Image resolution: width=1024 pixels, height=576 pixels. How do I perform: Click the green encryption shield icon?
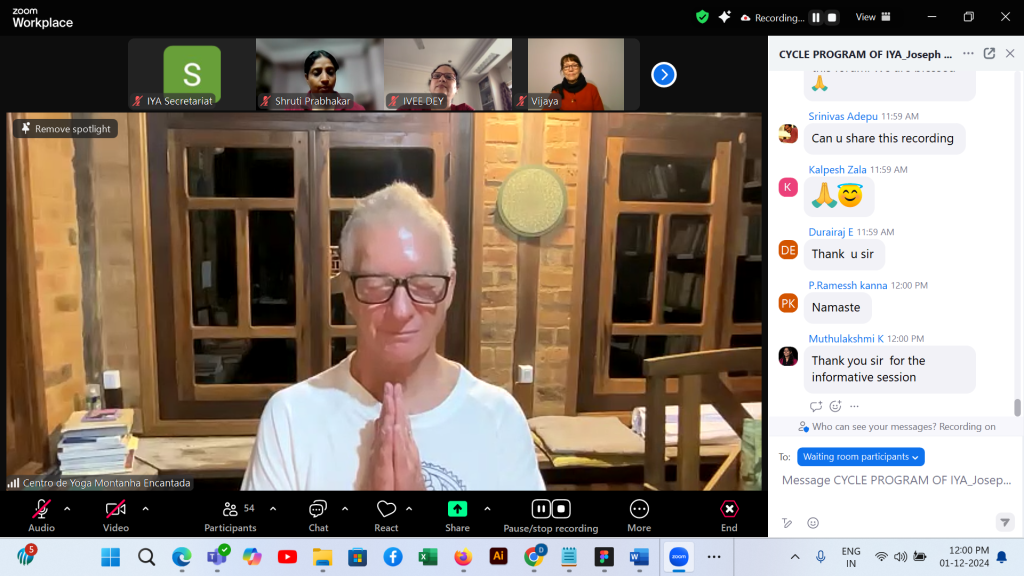tap(702, 17)
